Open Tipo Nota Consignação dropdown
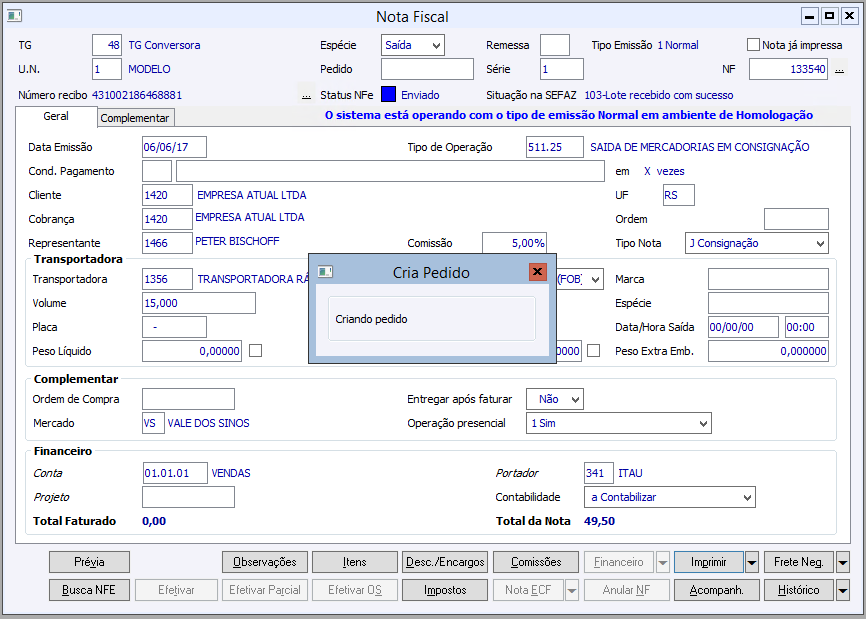Viewport: 866px width, 619px height. click(820, 243)
